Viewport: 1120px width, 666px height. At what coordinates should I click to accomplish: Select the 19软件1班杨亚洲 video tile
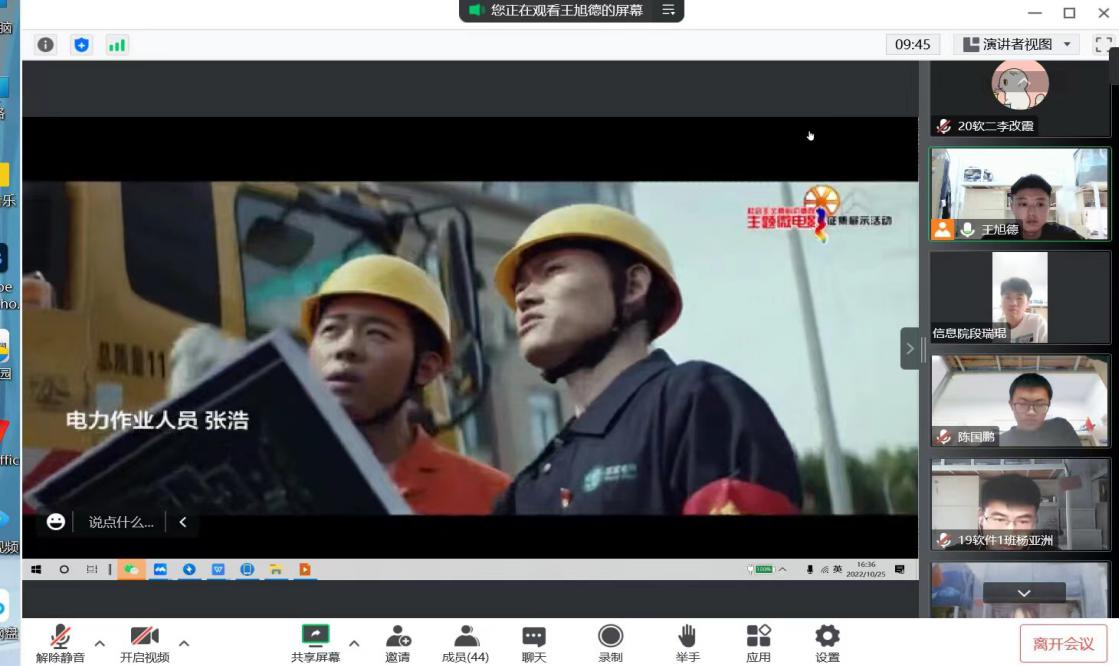(x=1020, y=505)
